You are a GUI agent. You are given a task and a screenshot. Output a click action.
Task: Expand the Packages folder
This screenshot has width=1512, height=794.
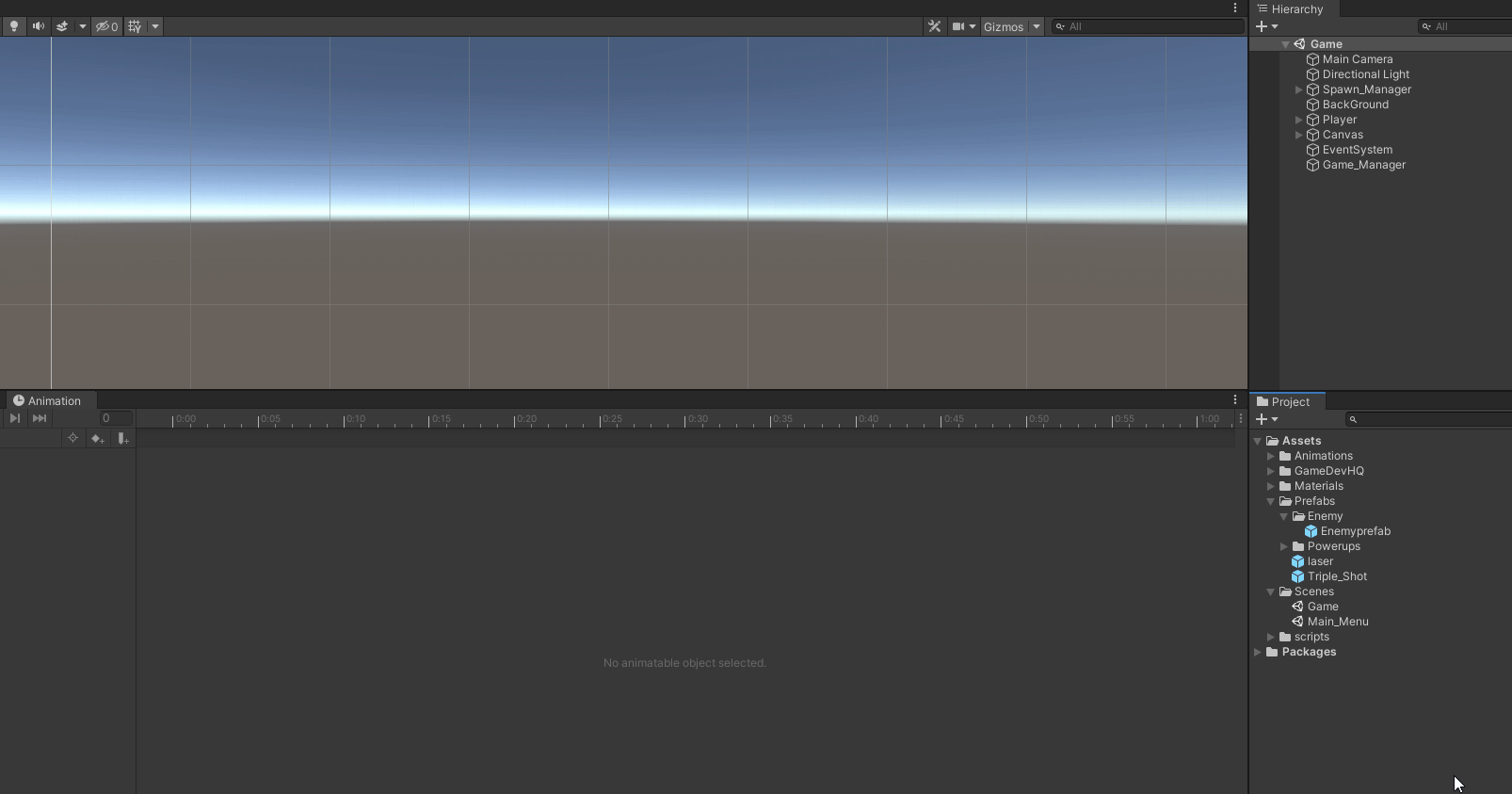click(x=1258, y=652)
